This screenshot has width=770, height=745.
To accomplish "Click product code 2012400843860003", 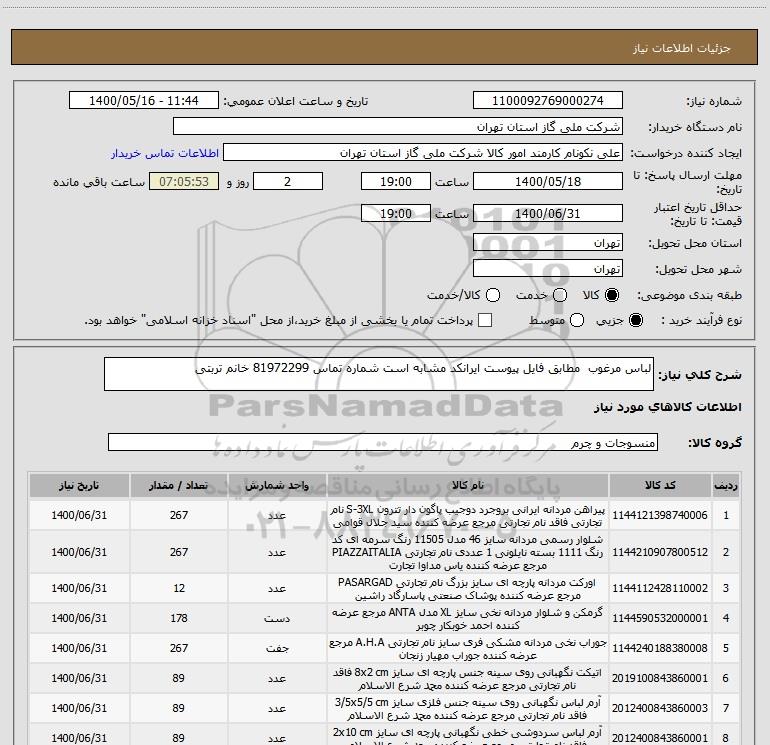I will [x=660, y=708].
